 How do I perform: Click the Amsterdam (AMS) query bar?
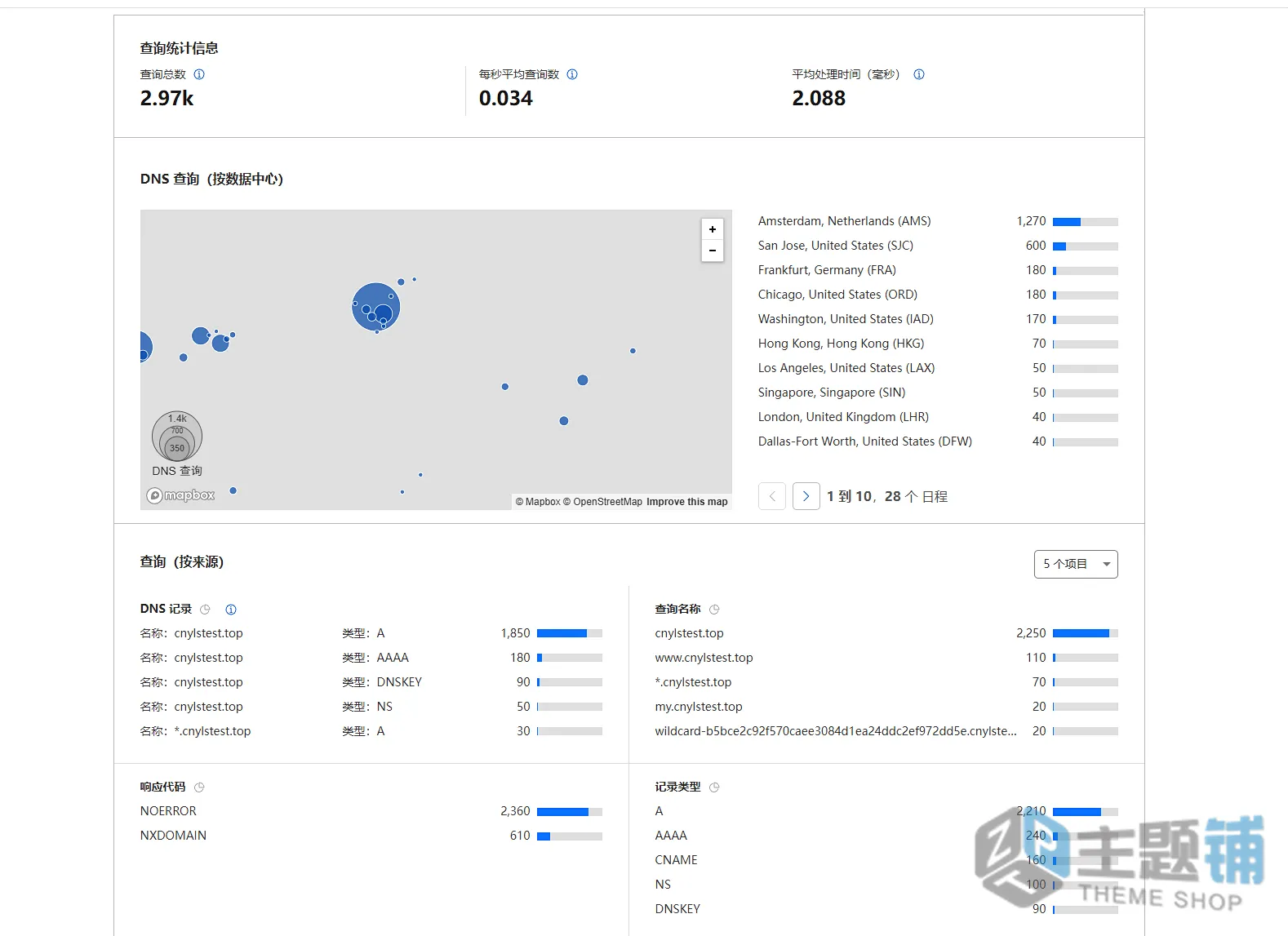point(1086,222)
